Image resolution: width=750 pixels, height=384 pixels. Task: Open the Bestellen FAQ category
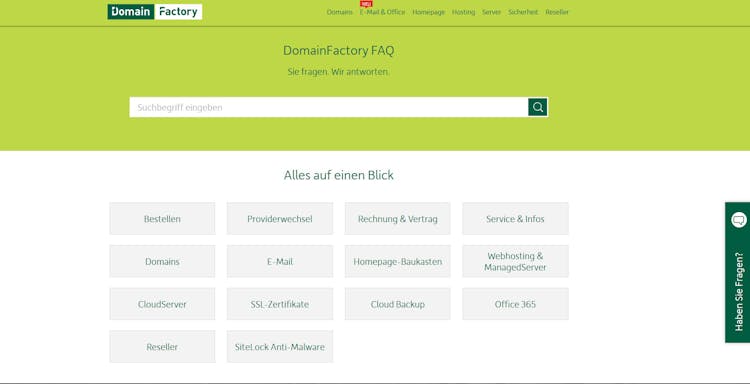coord(162,219)
